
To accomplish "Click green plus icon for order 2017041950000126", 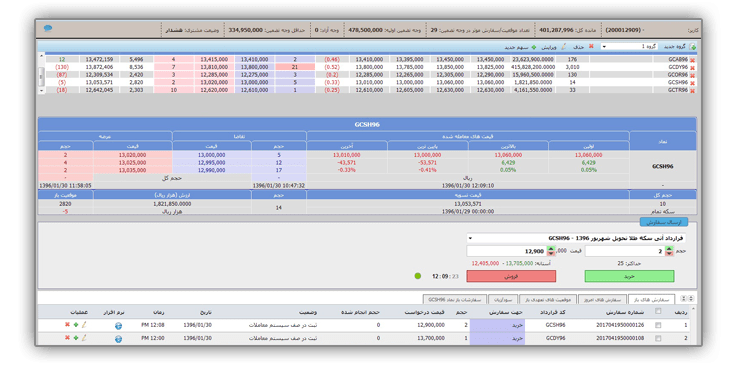I will (x=76, y=325).
